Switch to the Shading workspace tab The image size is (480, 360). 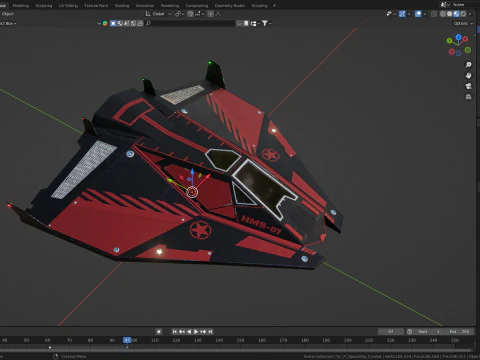pos(122,5)
